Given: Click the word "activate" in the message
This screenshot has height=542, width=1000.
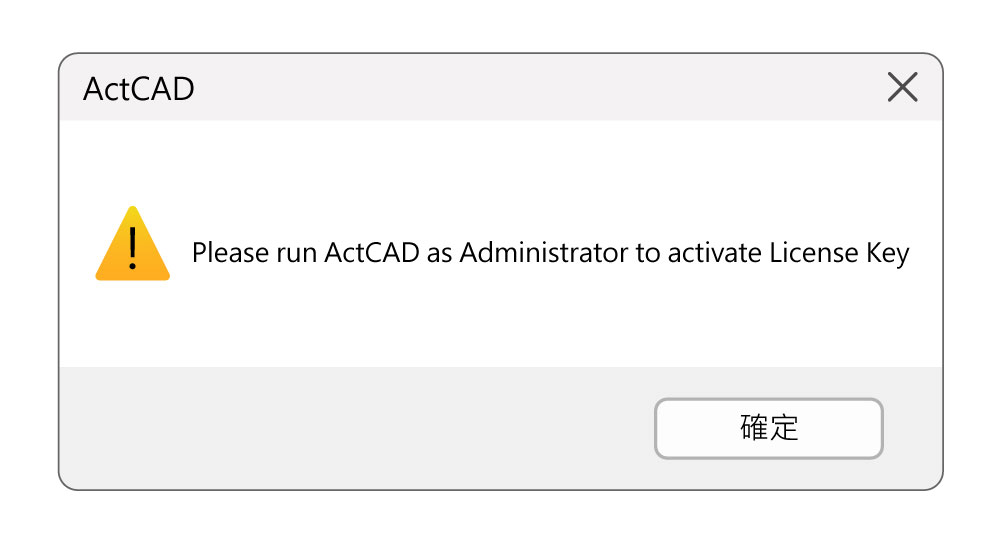Looking at the screenshot, I should [x=715, y=253].
